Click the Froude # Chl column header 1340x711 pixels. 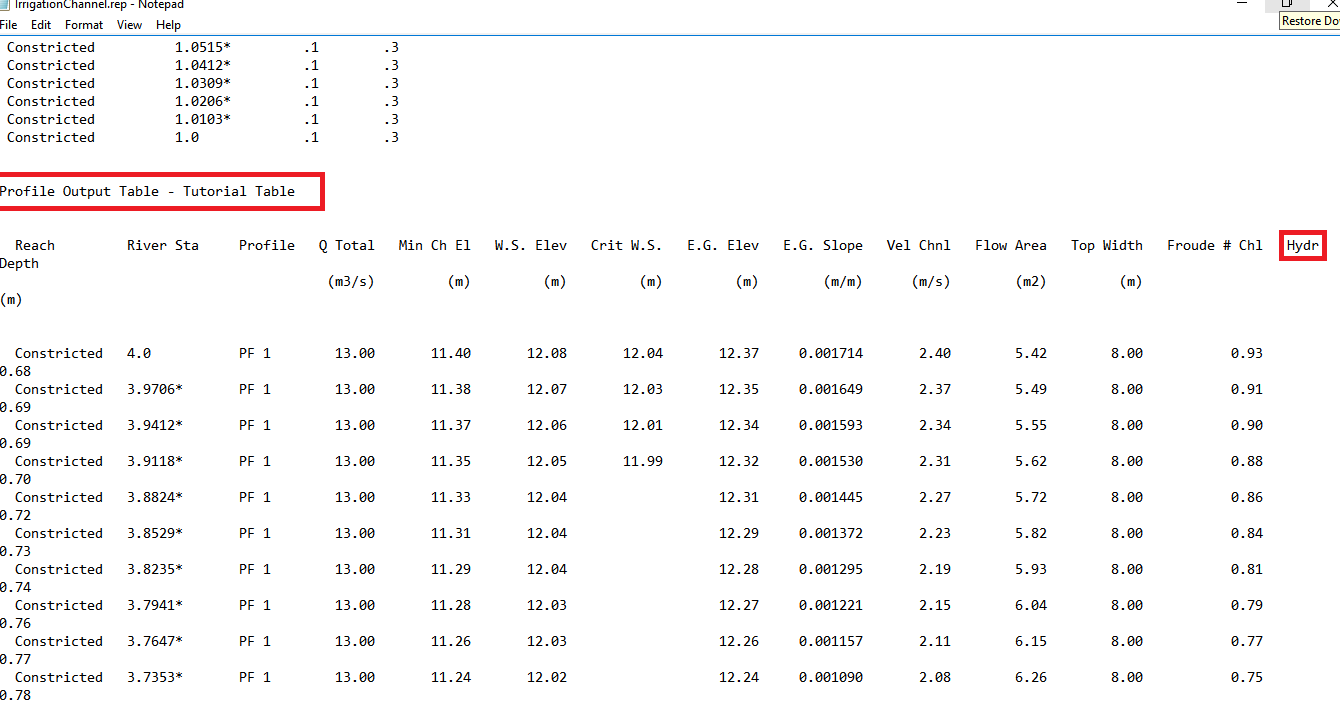1214,245
